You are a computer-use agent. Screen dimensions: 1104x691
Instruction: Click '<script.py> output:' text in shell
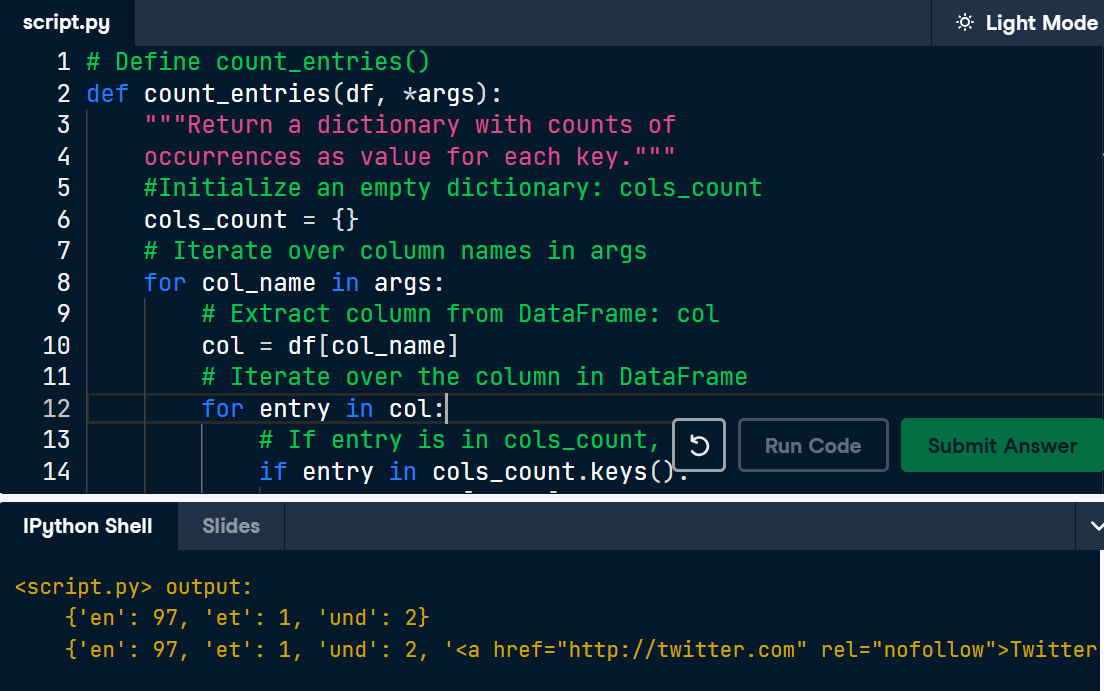133,587
